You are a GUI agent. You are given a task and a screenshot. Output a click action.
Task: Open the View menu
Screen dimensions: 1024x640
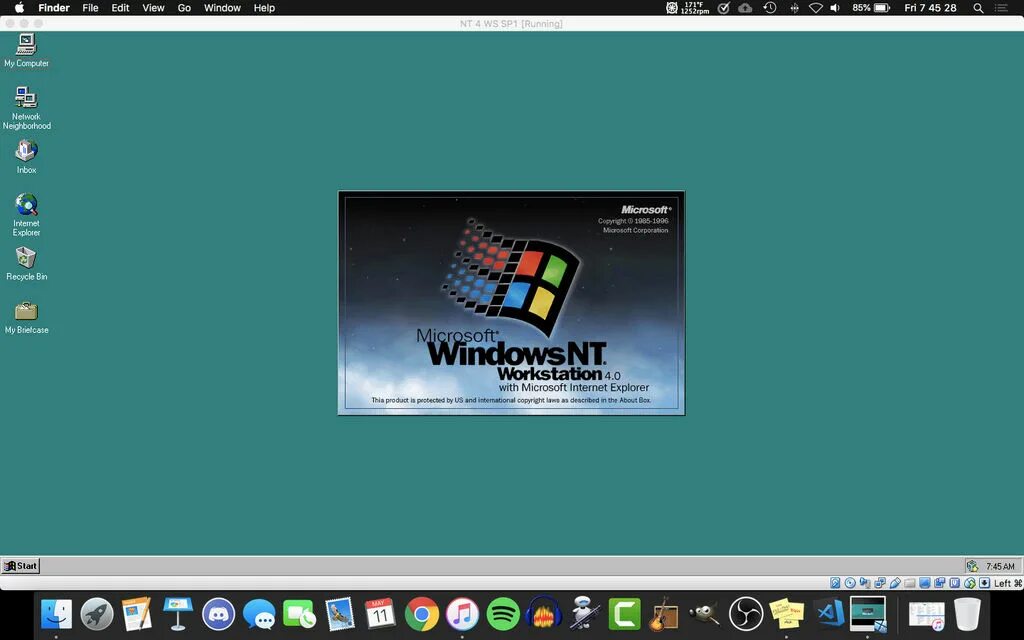click(x=153, y=8)
